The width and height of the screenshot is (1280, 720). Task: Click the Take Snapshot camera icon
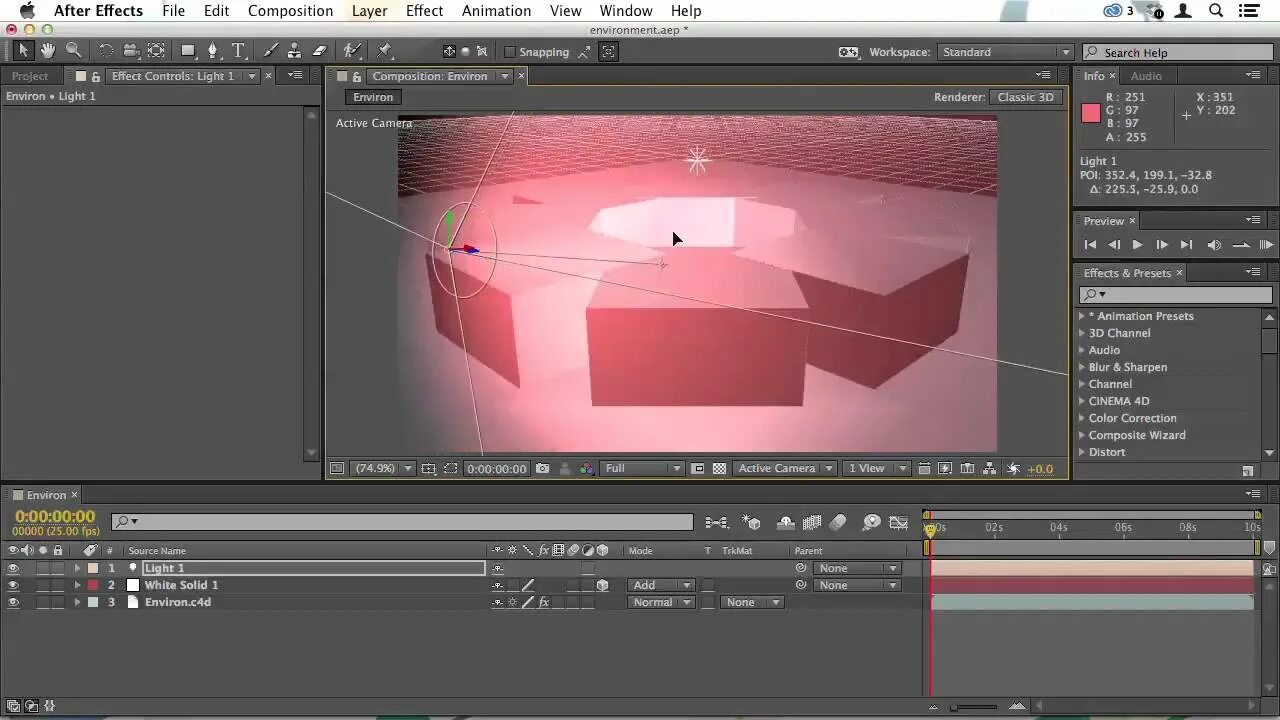[x=542, y=468]
